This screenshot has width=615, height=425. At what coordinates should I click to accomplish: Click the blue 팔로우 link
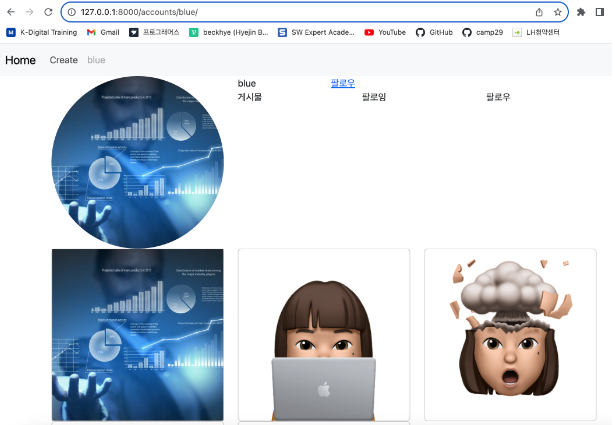pyautogui.click(x=343, y=83)
